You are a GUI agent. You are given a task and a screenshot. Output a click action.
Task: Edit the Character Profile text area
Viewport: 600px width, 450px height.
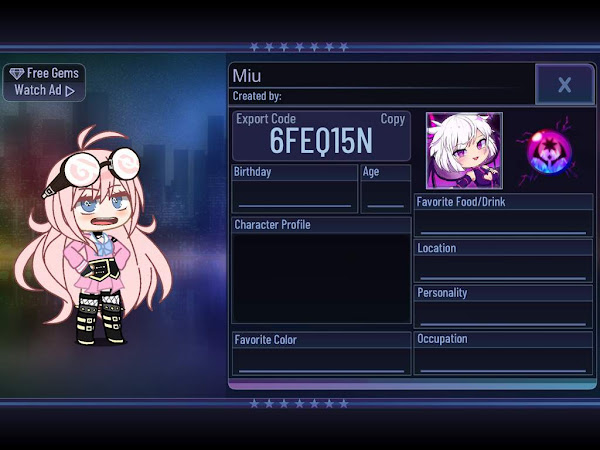(x=321, y=278)
